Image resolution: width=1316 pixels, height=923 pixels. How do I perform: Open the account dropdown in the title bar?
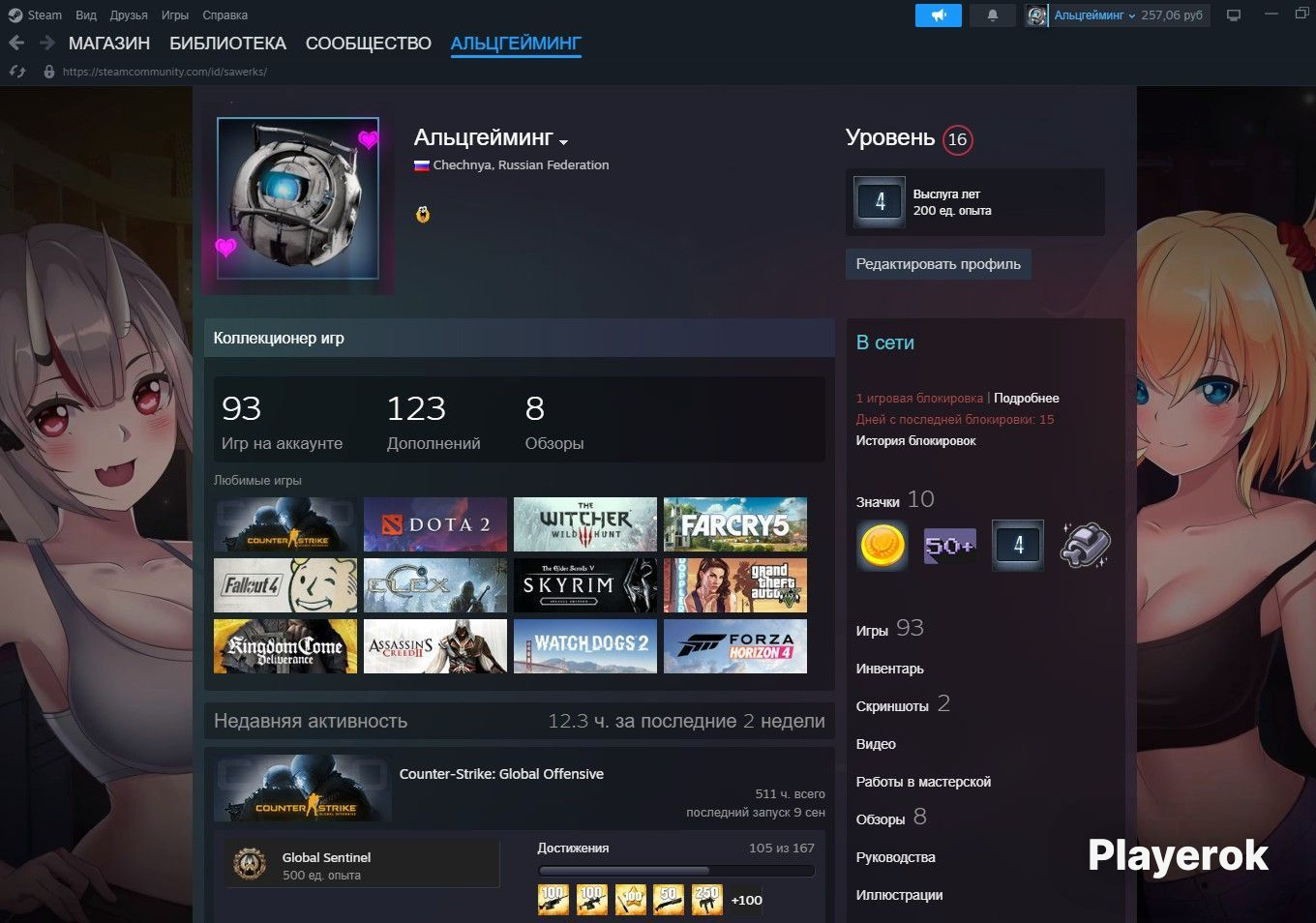coord(1094,15)
